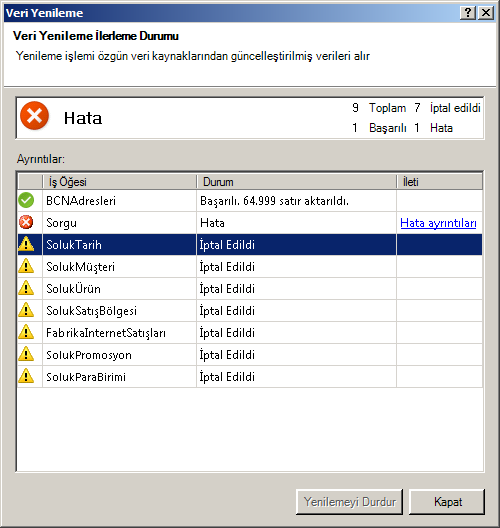Viewport: 500px width, 528px height.
Task: Select the BCNAdresleri row
Action: point(250,201)
